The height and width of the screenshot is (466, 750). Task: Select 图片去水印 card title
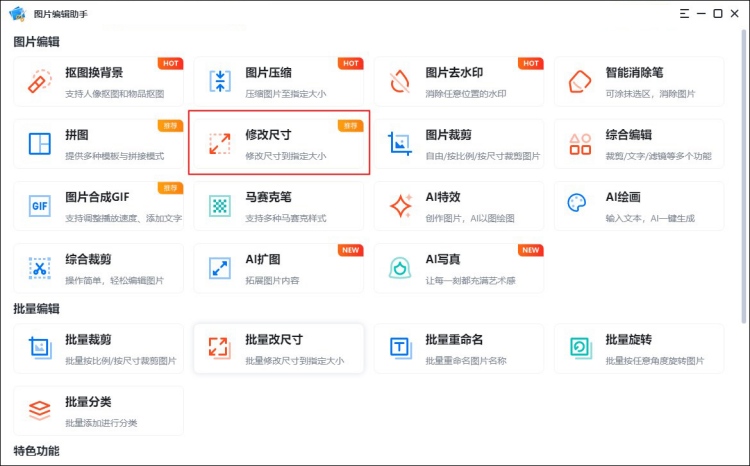454,73
